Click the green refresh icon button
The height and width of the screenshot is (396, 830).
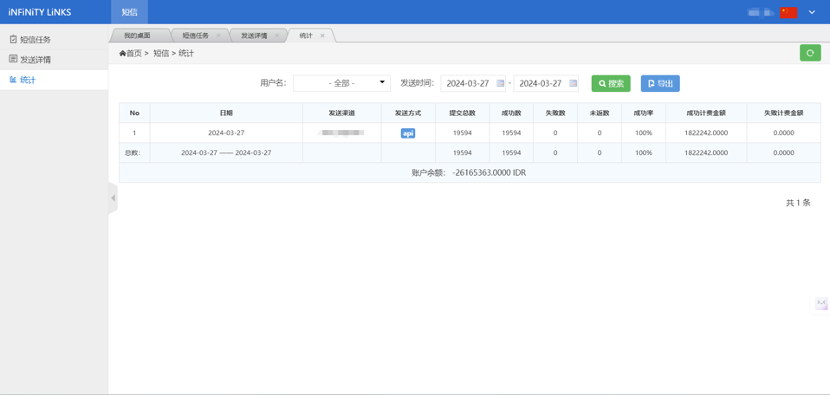[x=809, y=53]
